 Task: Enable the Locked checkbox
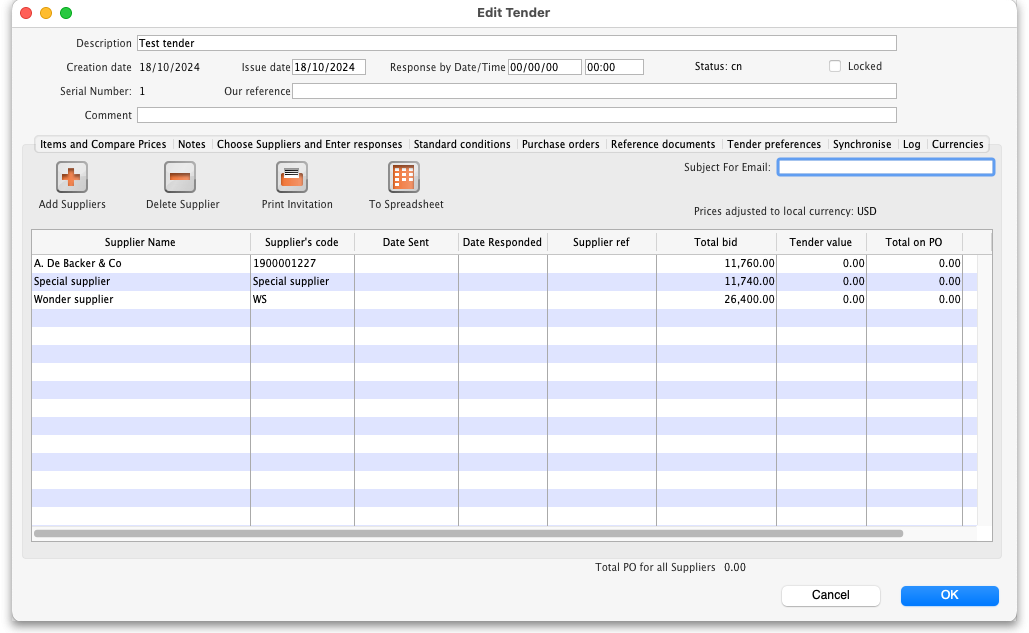[x=835, y=67]
